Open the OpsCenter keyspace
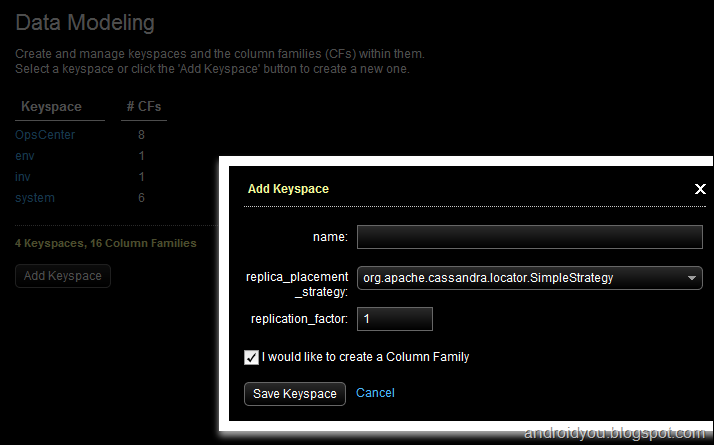The image size is (714, 445). 45,134
